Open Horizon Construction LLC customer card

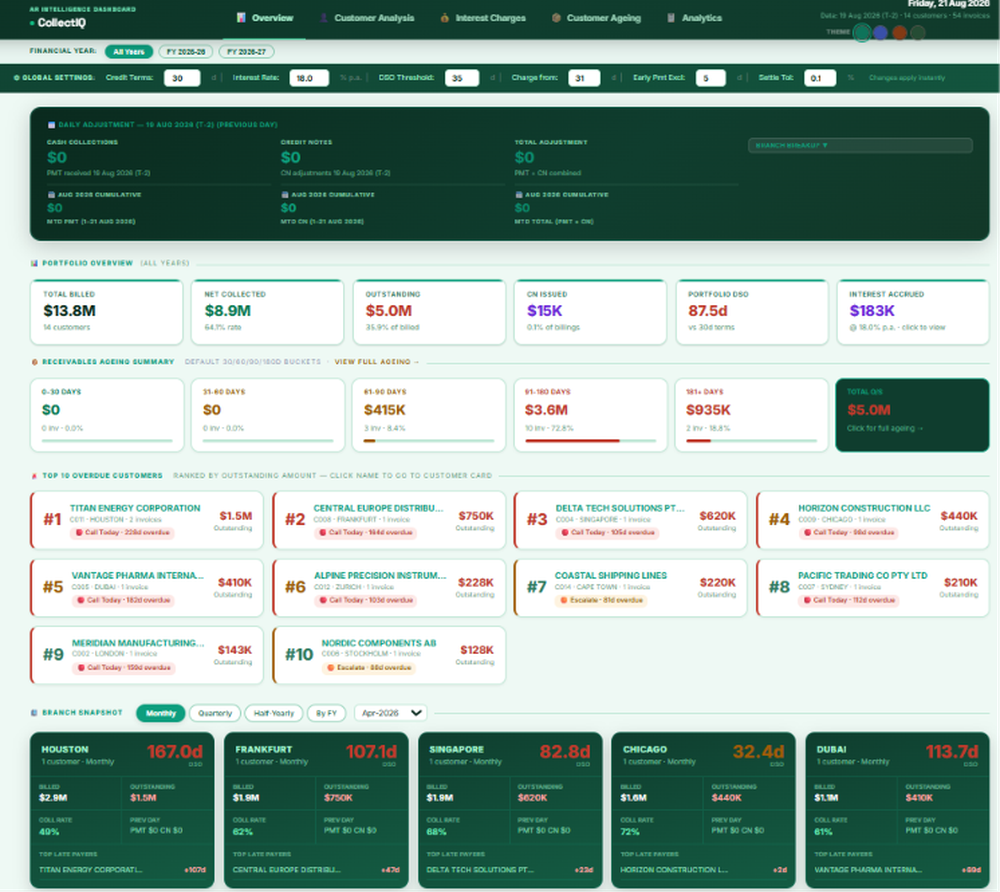coord(873,520)
